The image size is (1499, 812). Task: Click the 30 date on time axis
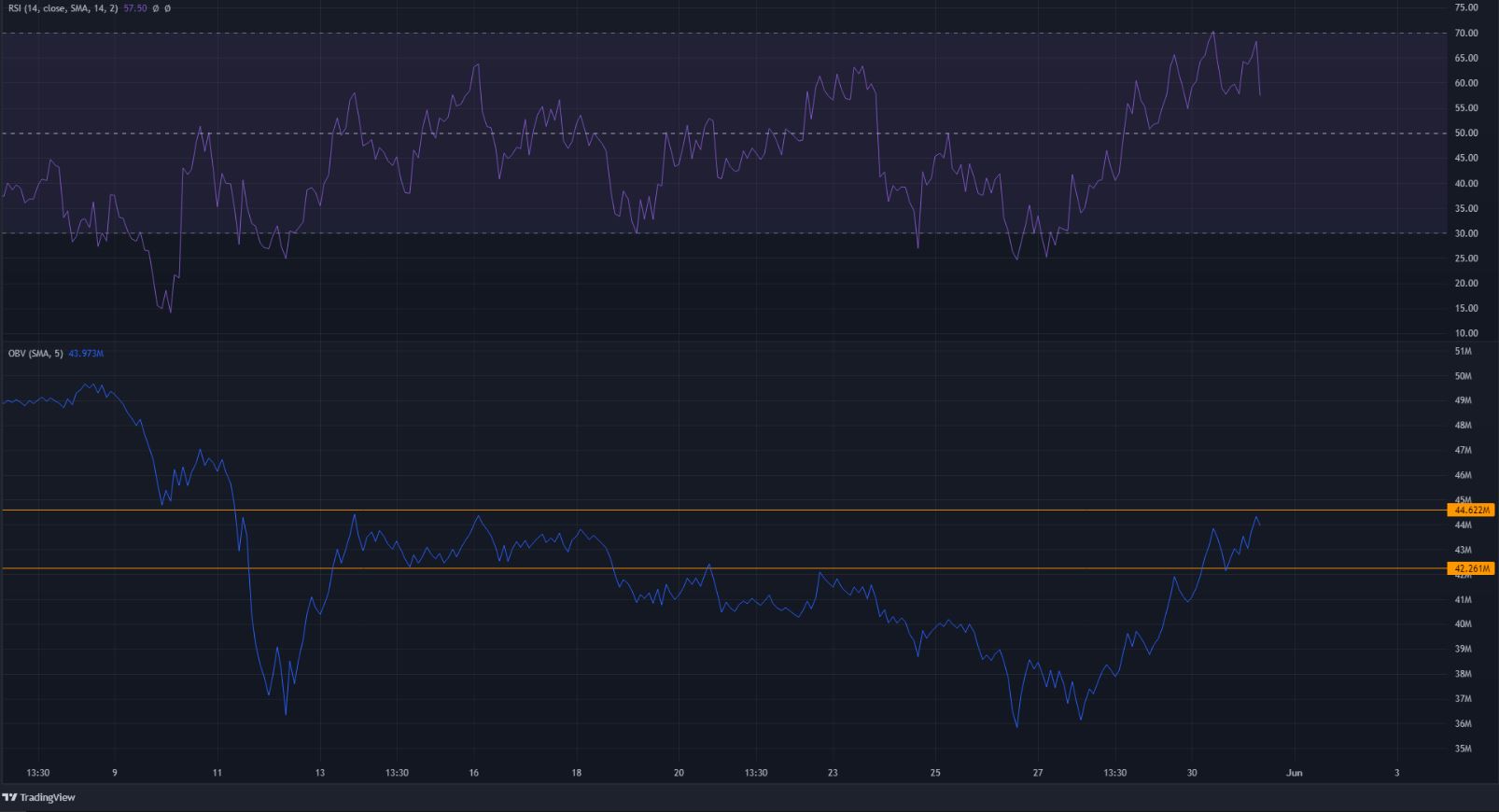point(1192,773)
